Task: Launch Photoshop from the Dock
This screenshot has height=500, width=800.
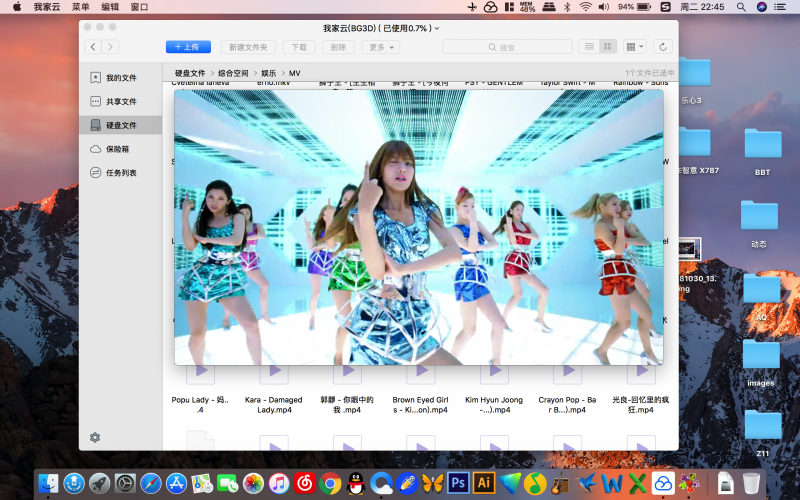Action: click(459, 484)
